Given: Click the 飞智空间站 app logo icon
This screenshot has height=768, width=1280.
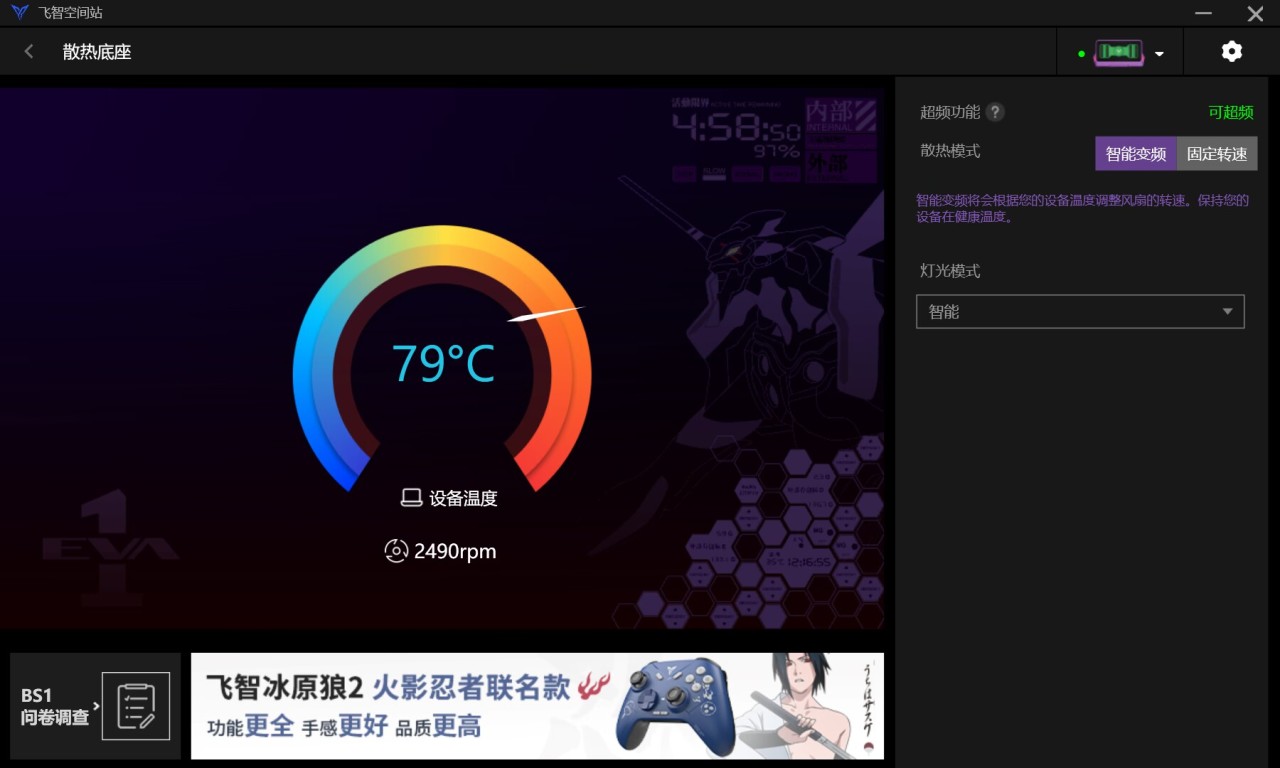Looking at the screenshot, I should [19, 13].
